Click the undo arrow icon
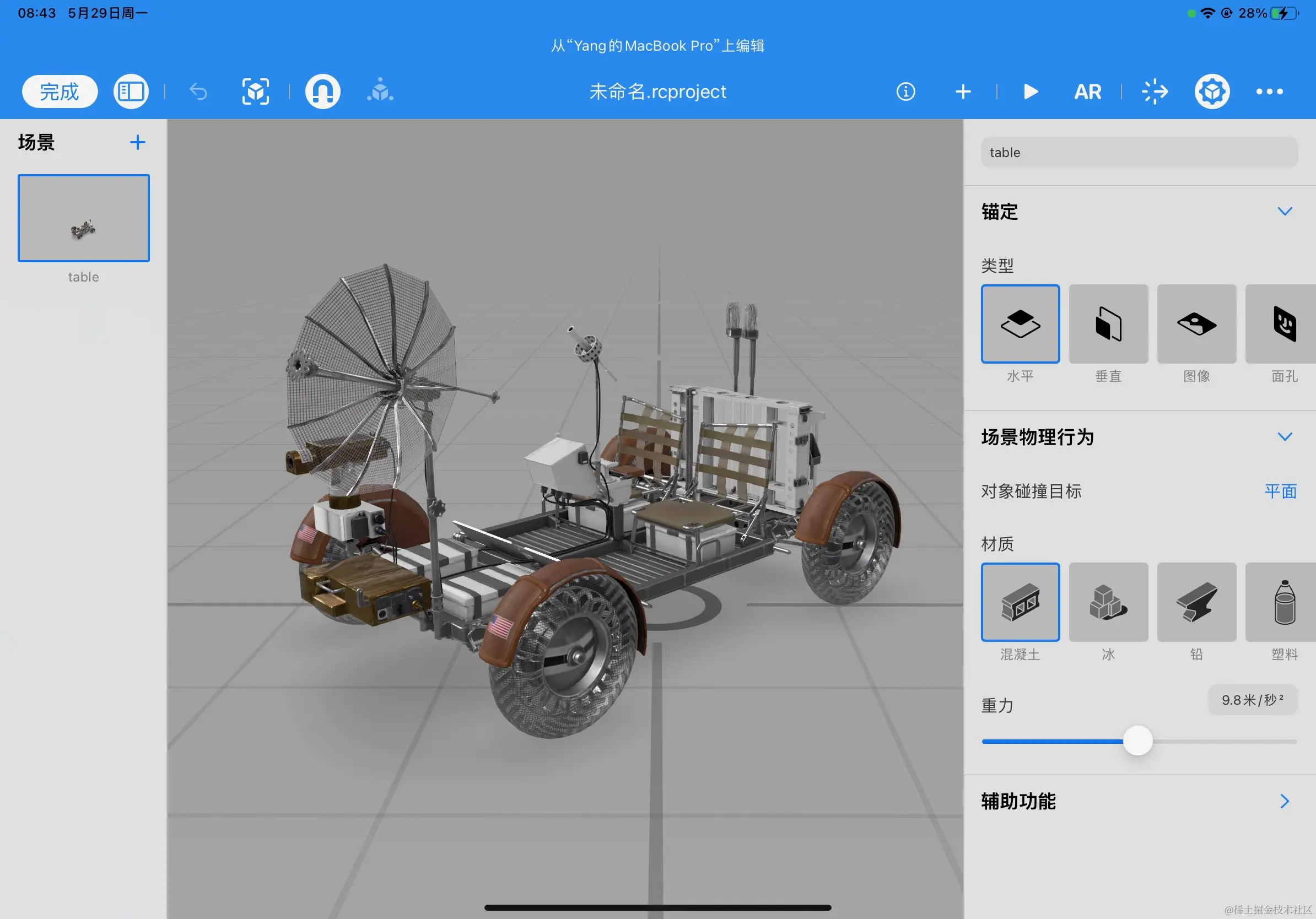 coord(198,91)
